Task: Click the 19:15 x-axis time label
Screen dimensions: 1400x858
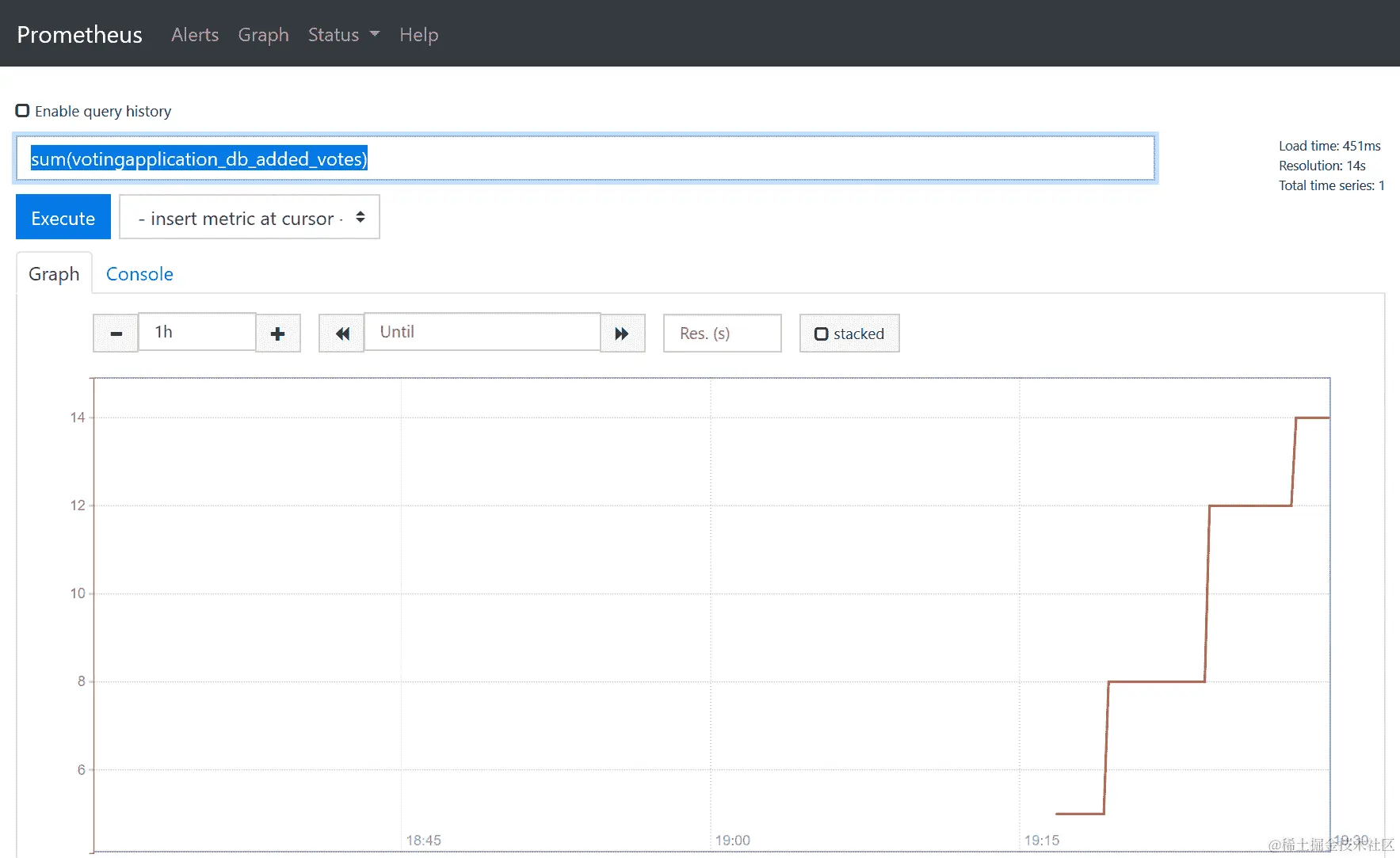Action: [1042, 840]
